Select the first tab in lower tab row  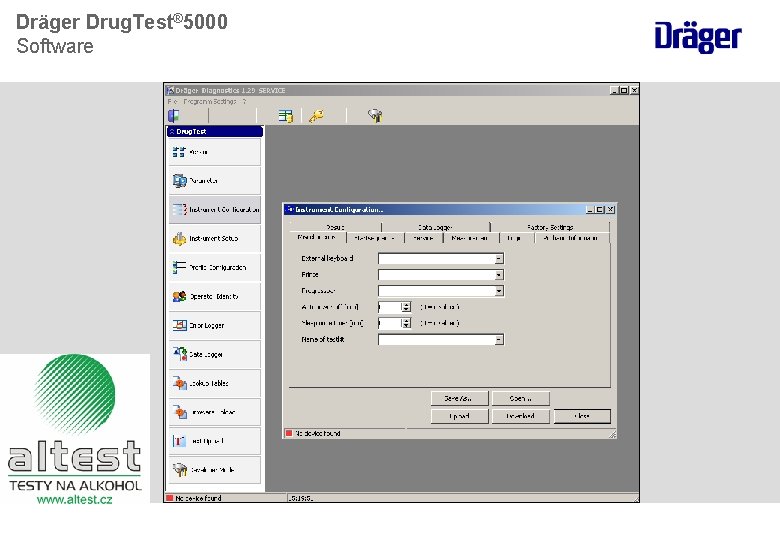click(x=317, y=237)
